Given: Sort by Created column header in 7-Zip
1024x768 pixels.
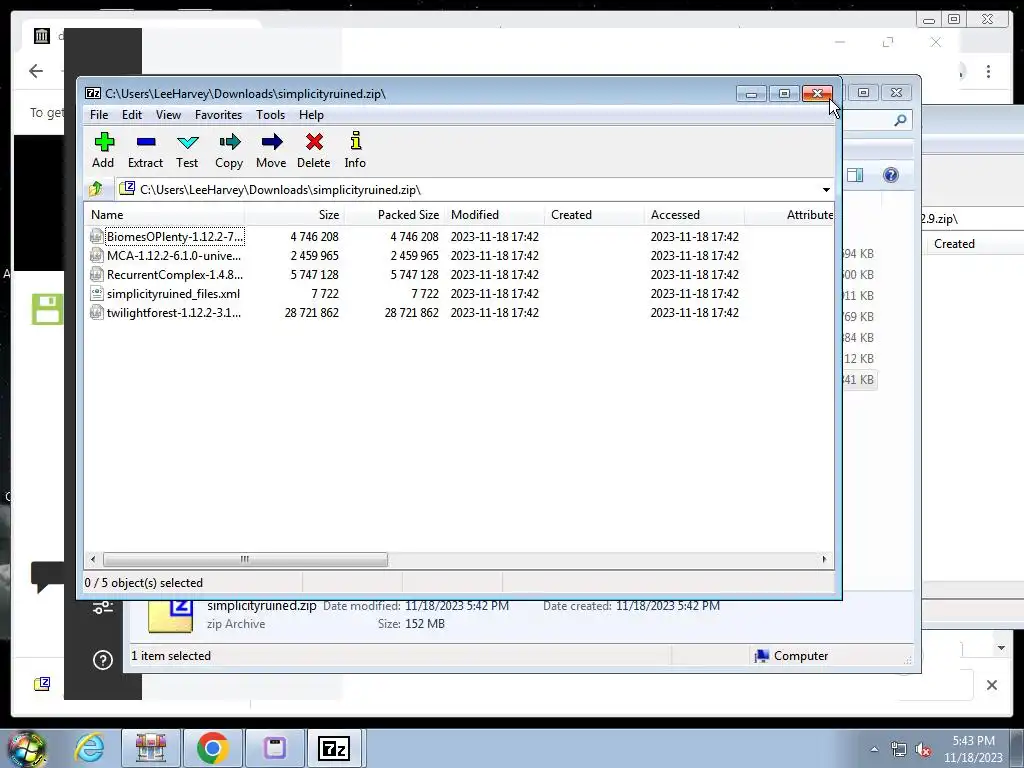Looking at the screenshot, I should [594, 215].
